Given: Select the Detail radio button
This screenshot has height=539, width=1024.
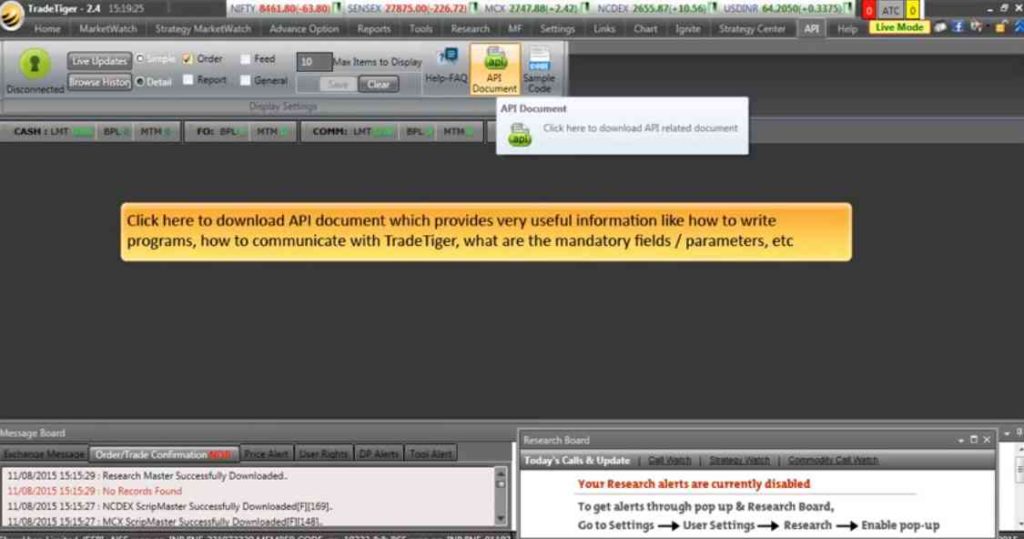Looking at the screenshot, I should coord(140,81).
